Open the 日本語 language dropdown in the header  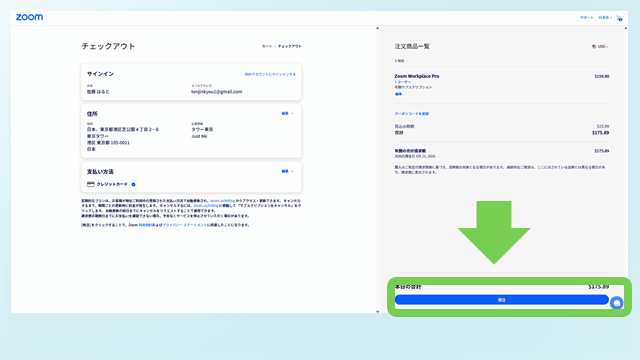[605, 18]
